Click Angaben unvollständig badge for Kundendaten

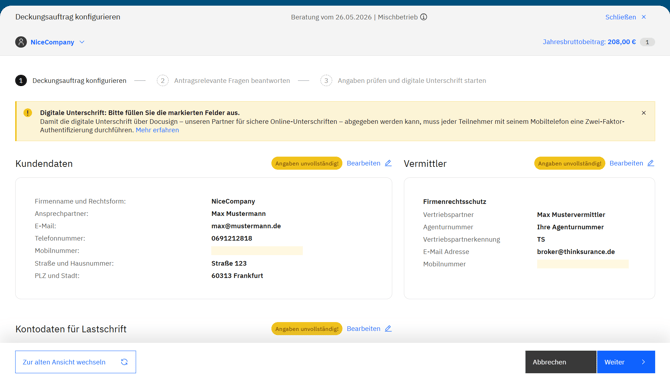click(x=307, y=163)
